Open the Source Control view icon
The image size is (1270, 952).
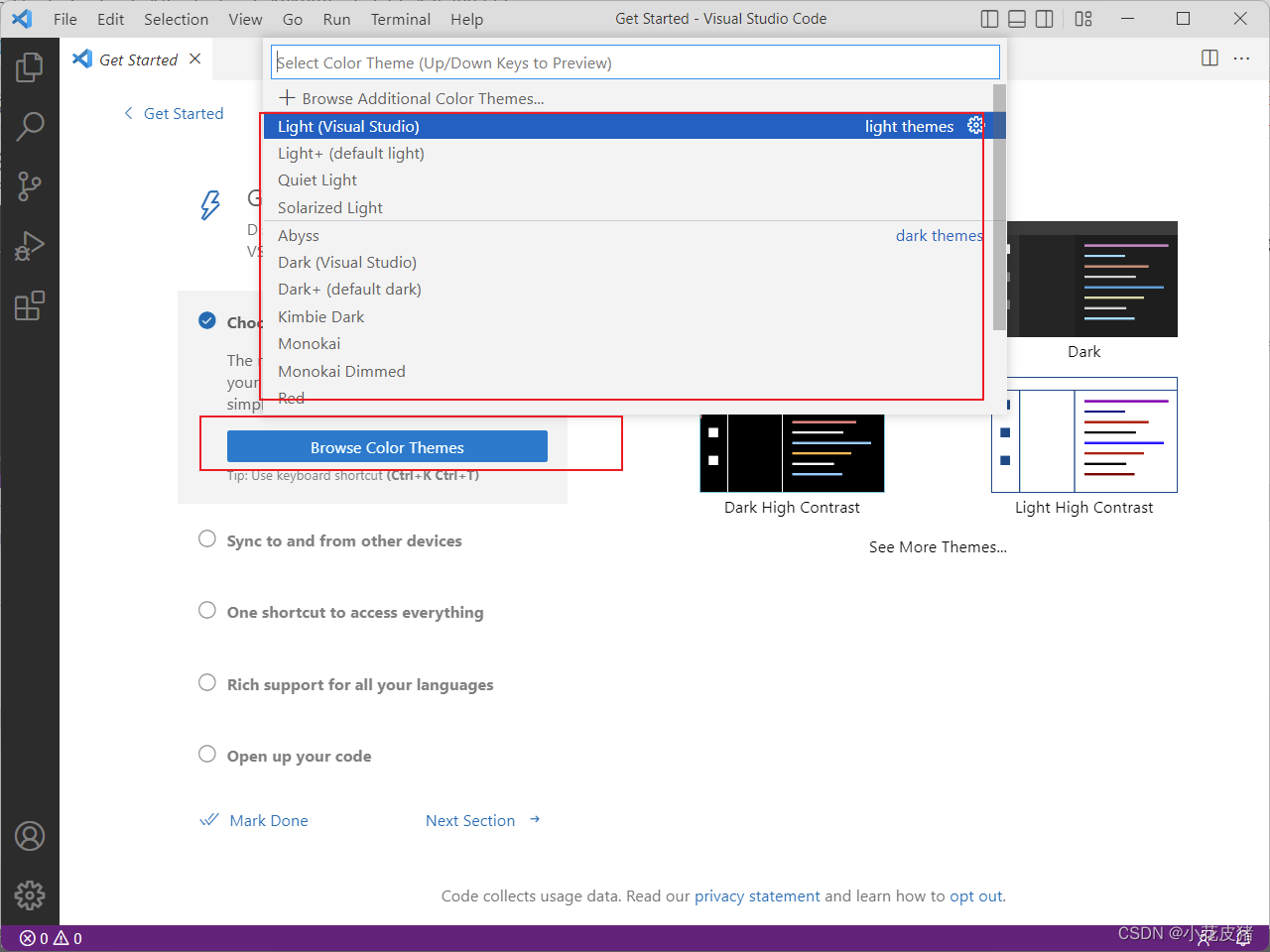[x=30, y=185]
